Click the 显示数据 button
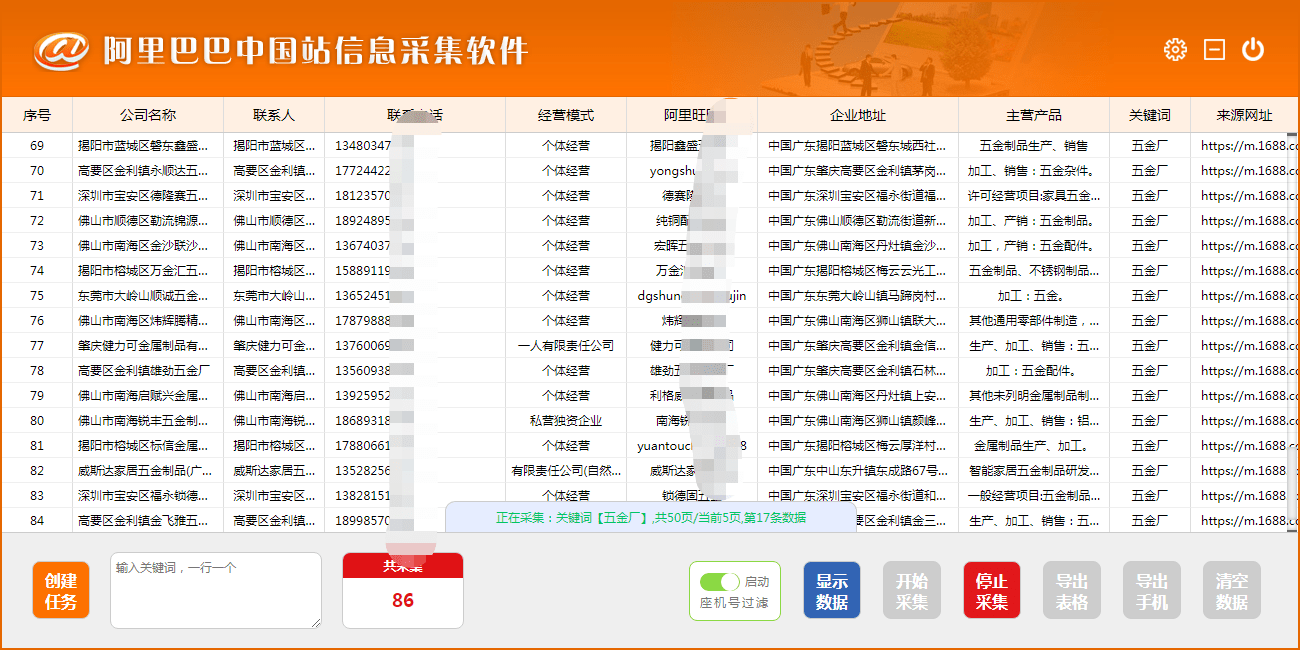 tap(832, 590)
